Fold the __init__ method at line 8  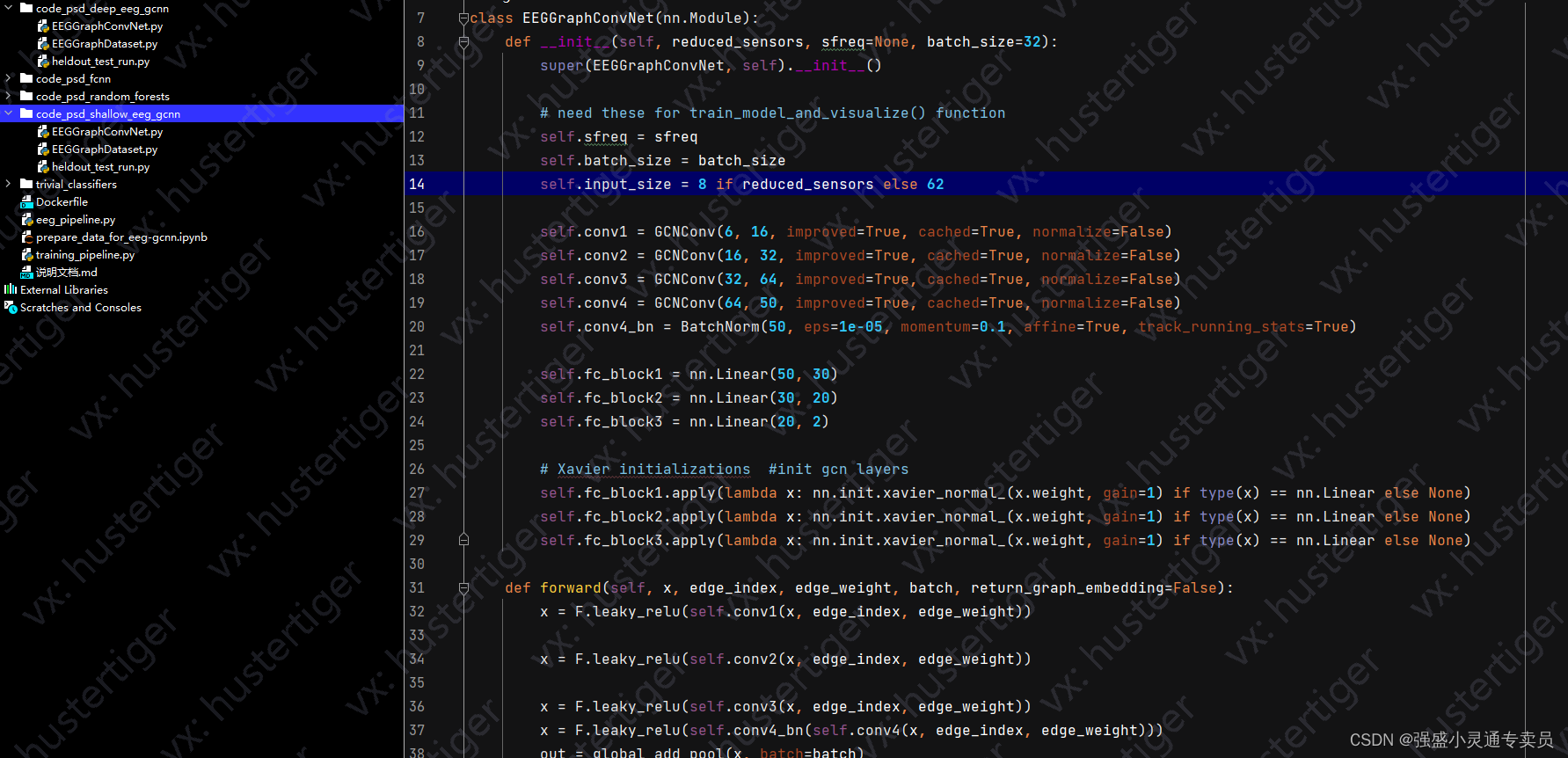[x=463, y=41]
